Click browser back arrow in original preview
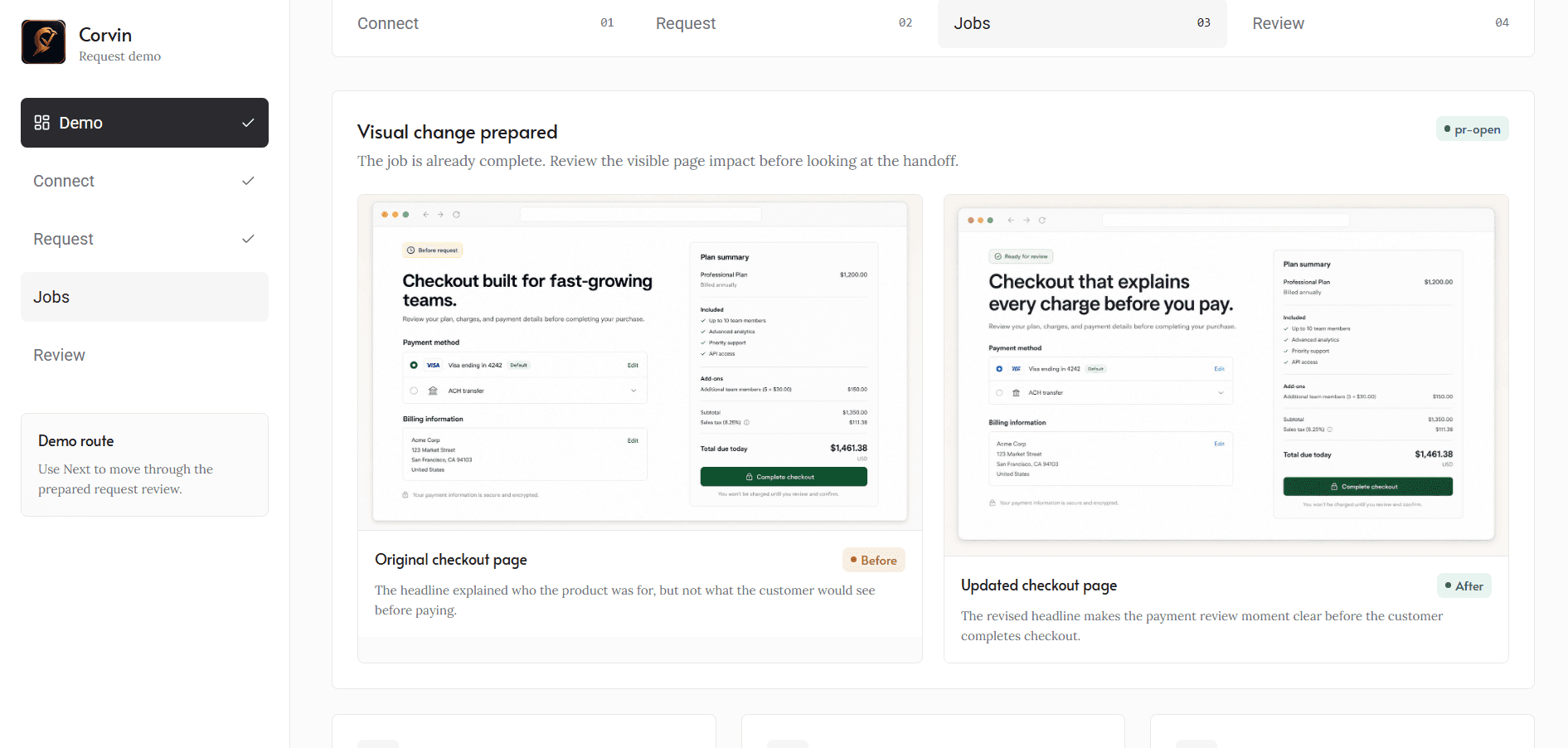This screenshot has height=748, width=1568. point(425,215)
